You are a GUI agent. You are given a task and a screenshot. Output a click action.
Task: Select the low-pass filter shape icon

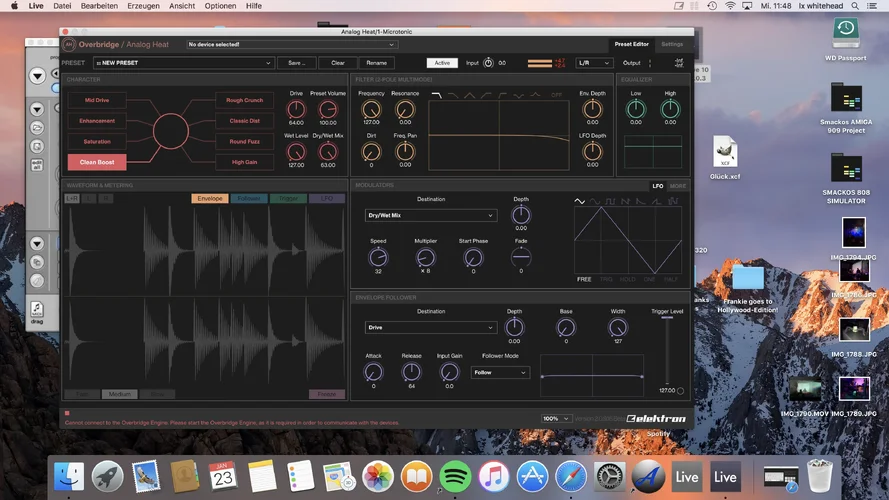coord(437,94)
